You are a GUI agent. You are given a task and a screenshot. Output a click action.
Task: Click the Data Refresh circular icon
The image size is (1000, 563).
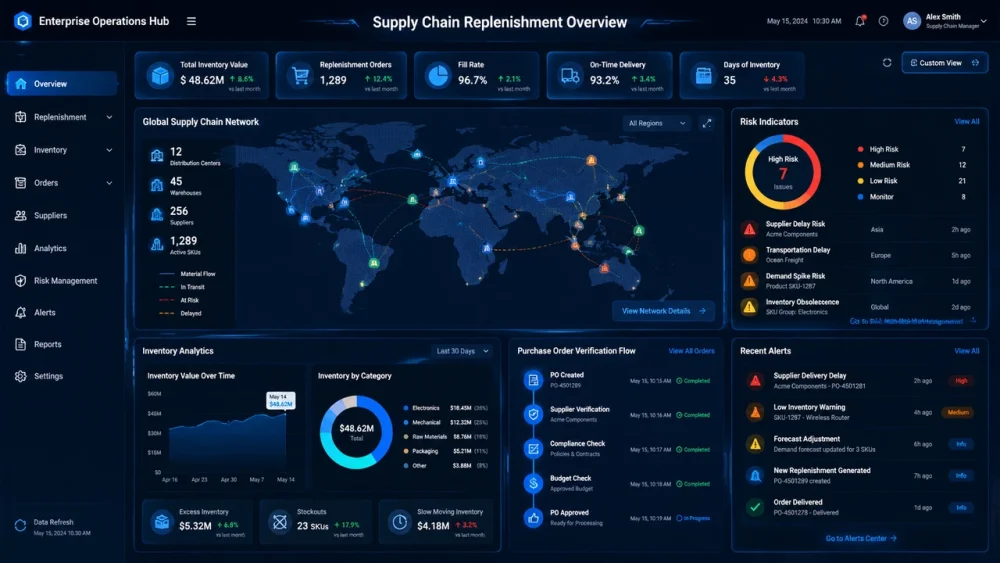pos(20,525)
